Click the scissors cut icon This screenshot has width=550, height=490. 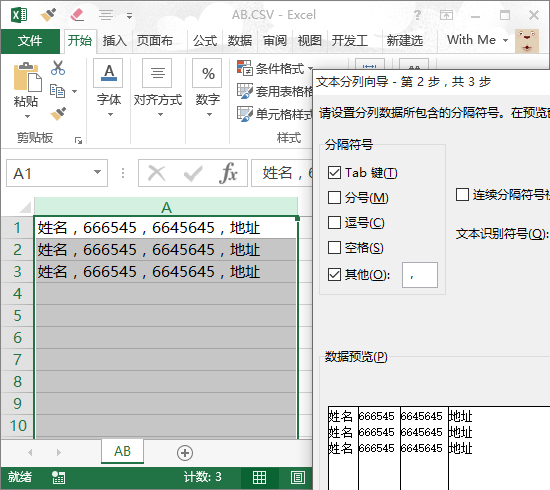tap(58, 68)
